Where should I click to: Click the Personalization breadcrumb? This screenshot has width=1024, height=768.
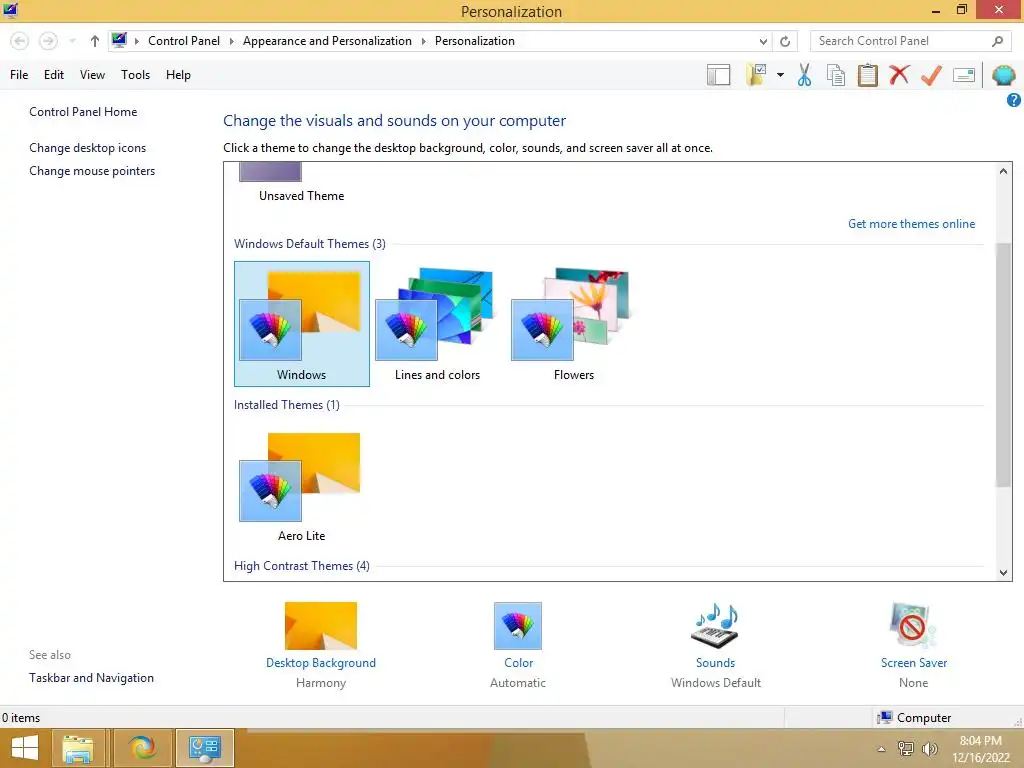tap(475, 41)
